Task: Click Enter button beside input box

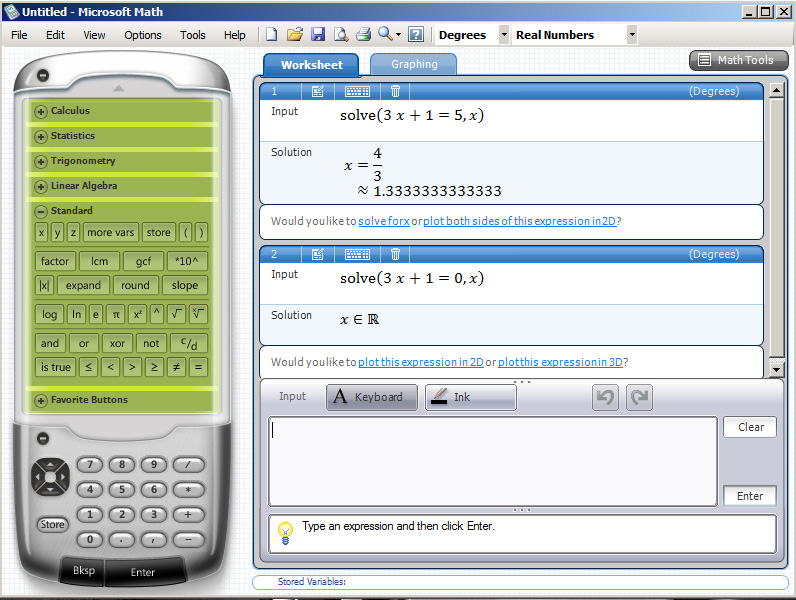Action: [750, 496]
